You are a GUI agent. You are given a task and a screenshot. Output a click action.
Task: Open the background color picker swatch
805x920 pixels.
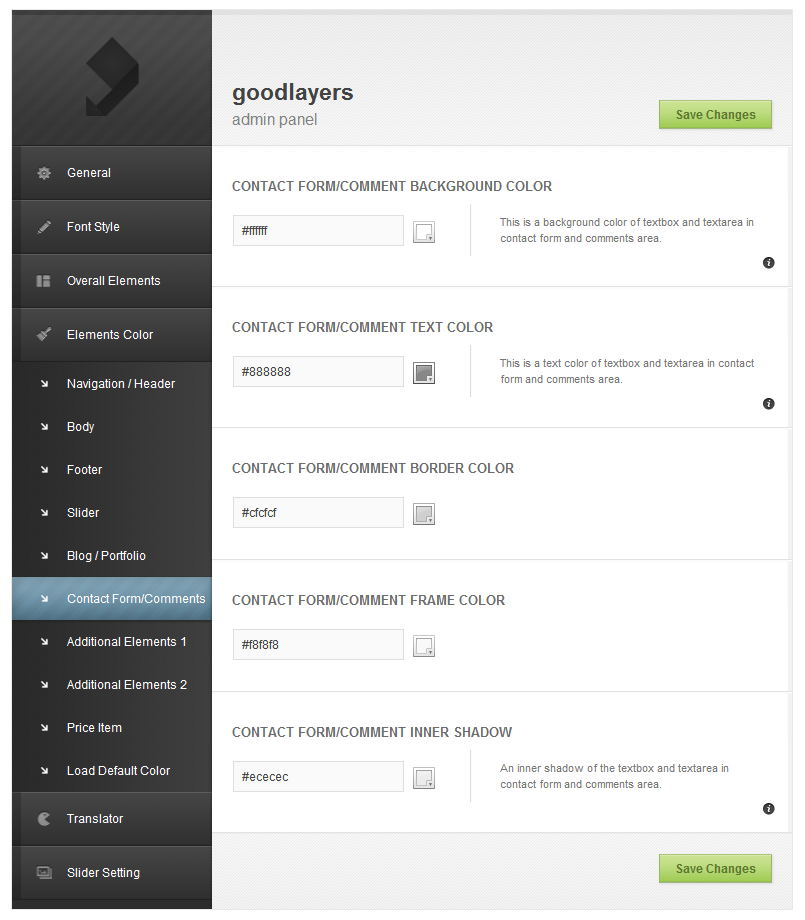pos(424,232)
